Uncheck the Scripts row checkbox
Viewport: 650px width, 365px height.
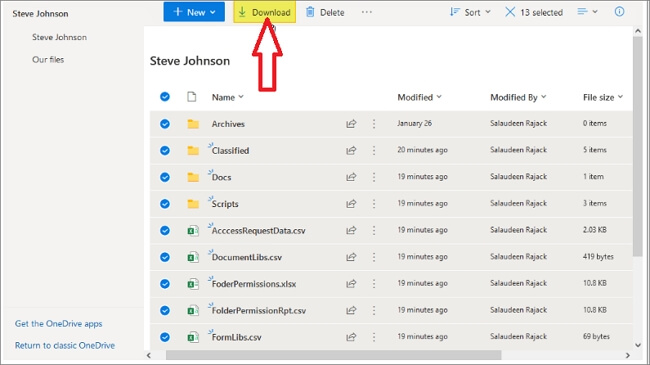click(x=165, y=204)
